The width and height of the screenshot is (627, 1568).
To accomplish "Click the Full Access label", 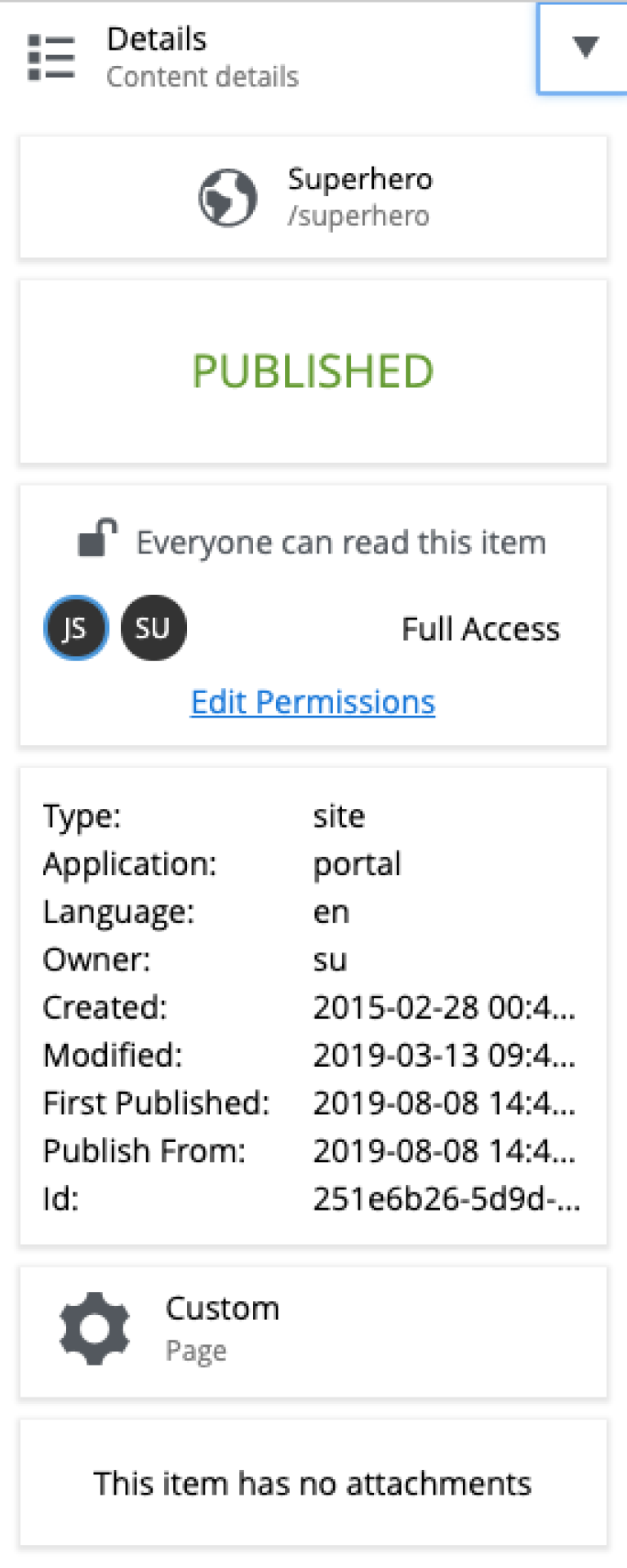I will [481, 629].
